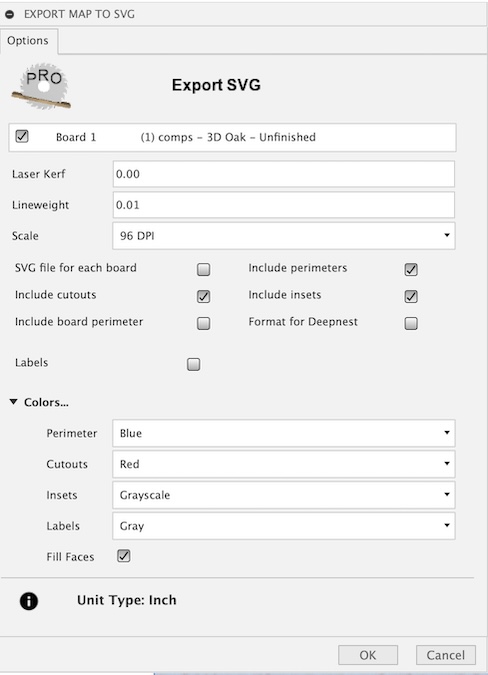Image resolution: width=488 pixels, height=675 pixels.
Task: Toggle Include insets checkbox
Action: [411, 296]
